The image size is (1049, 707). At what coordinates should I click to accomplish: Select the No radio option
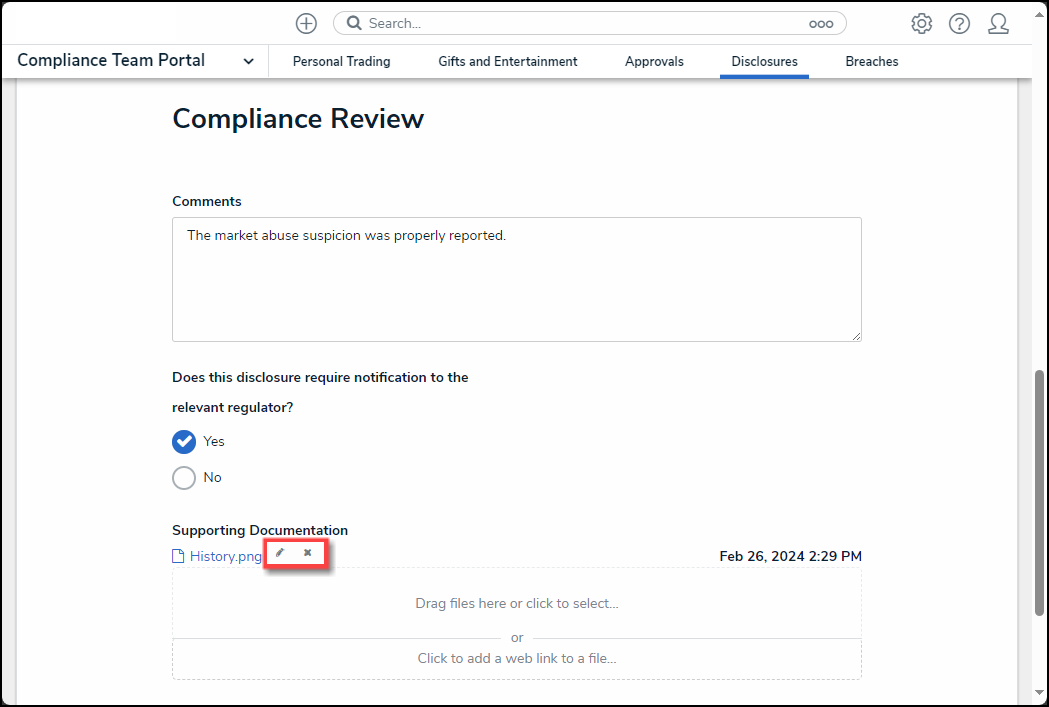[x=184, y=478]
